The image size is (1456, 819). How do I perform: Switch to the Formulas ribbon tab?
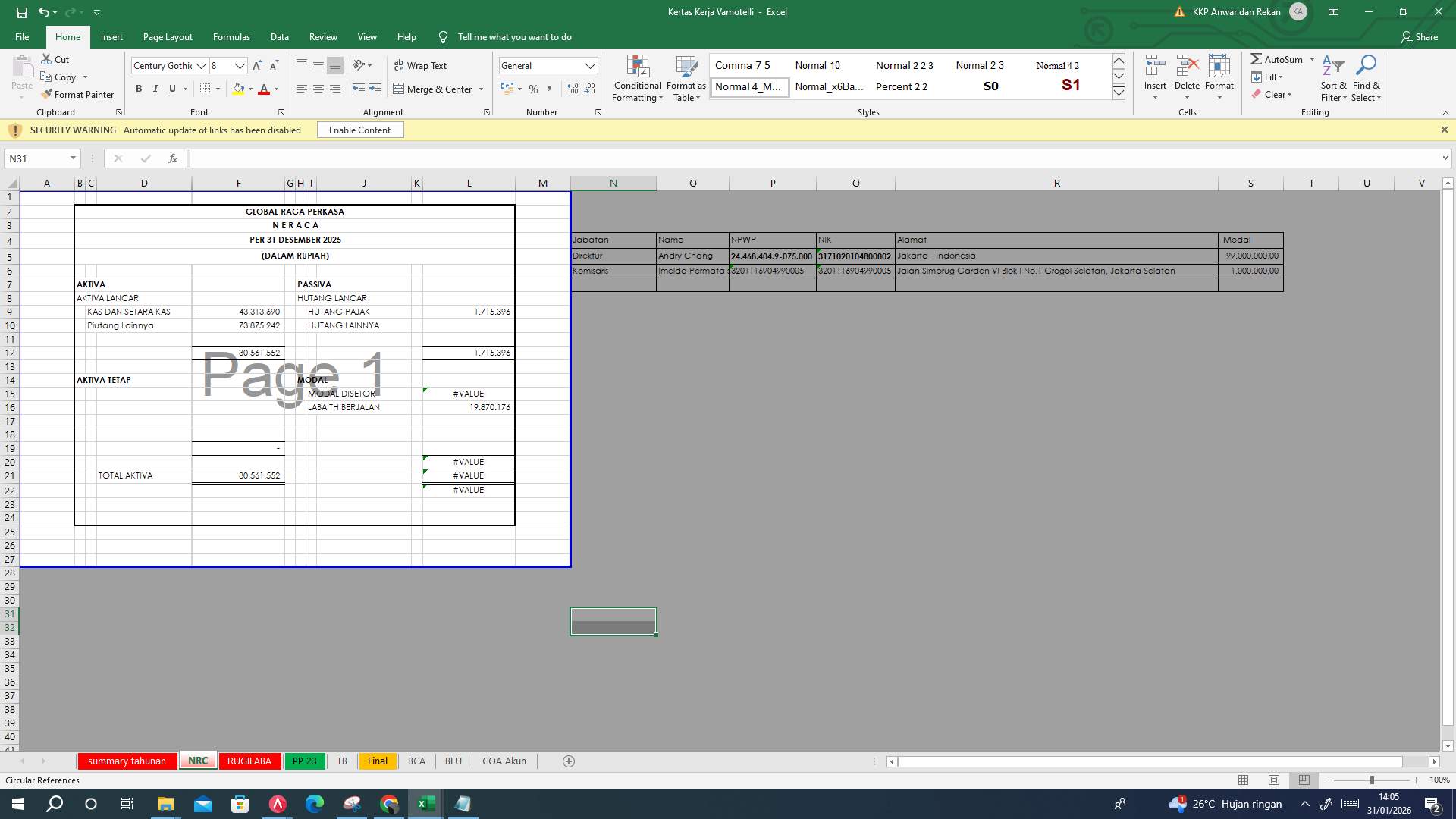point(231,36)
